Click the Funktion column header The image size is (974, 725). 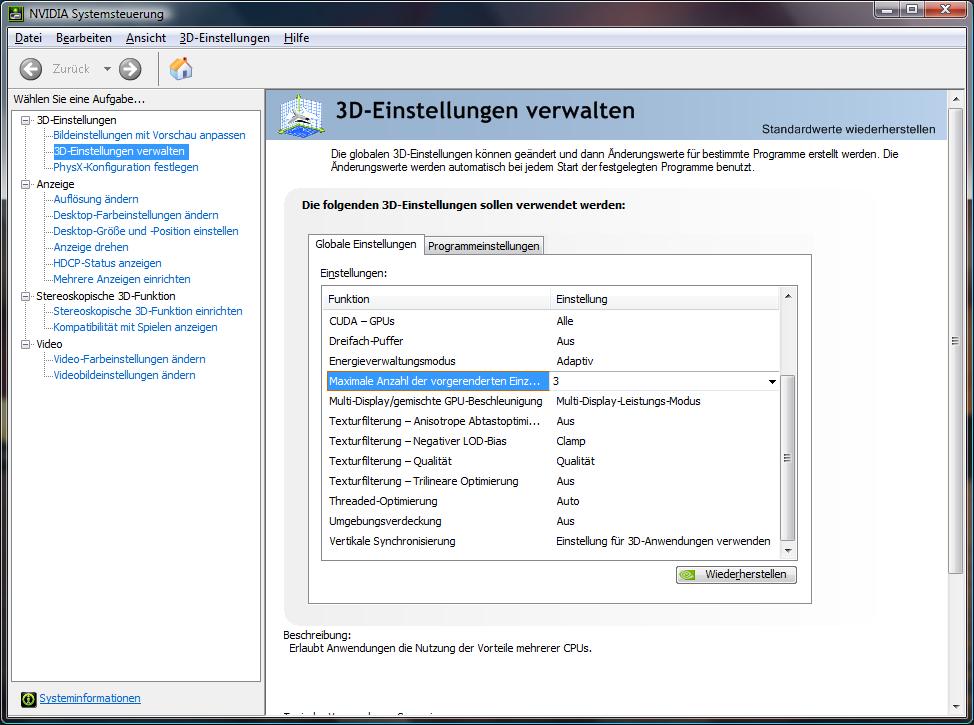[x=437, y=299]
